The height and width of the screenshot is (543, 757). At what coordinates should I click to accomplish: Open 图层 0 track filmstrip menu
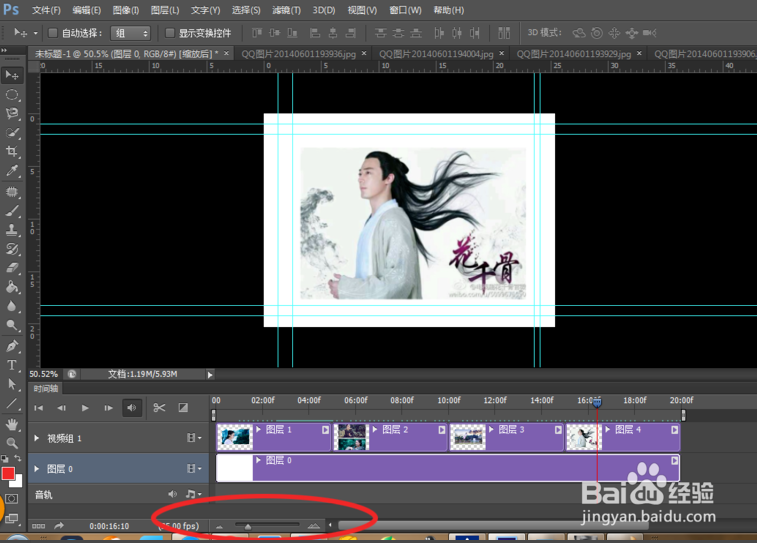(x=194, y=468)
